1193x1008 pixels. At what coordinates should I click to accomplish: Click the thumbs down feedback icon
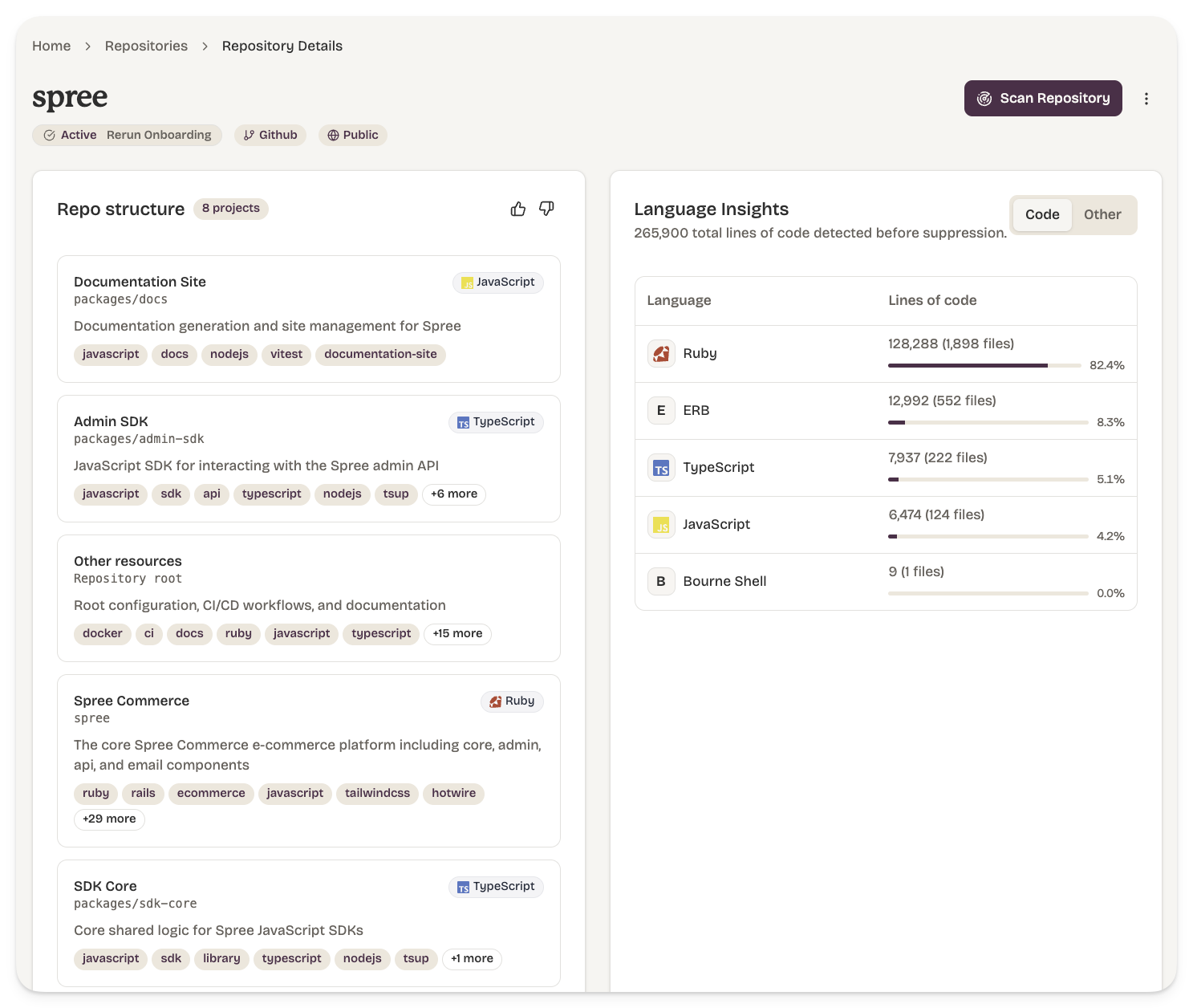pyautogui.click(x=546, y=209)
